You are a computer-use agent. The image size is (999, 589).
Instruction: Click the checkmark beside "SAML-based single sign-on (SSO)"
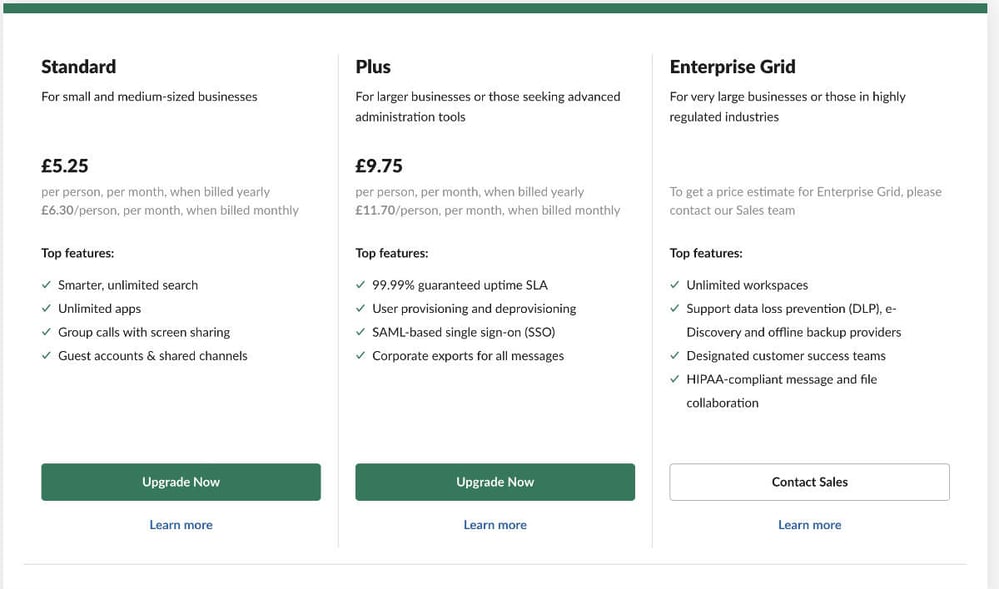(x=361, y=332)
